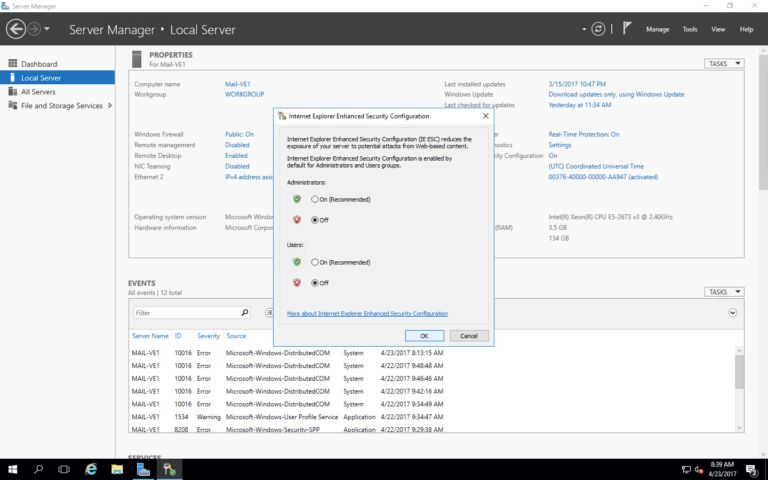
Task: Click the UTC Coordinated Universal Time link
Action: coord(596,166)
